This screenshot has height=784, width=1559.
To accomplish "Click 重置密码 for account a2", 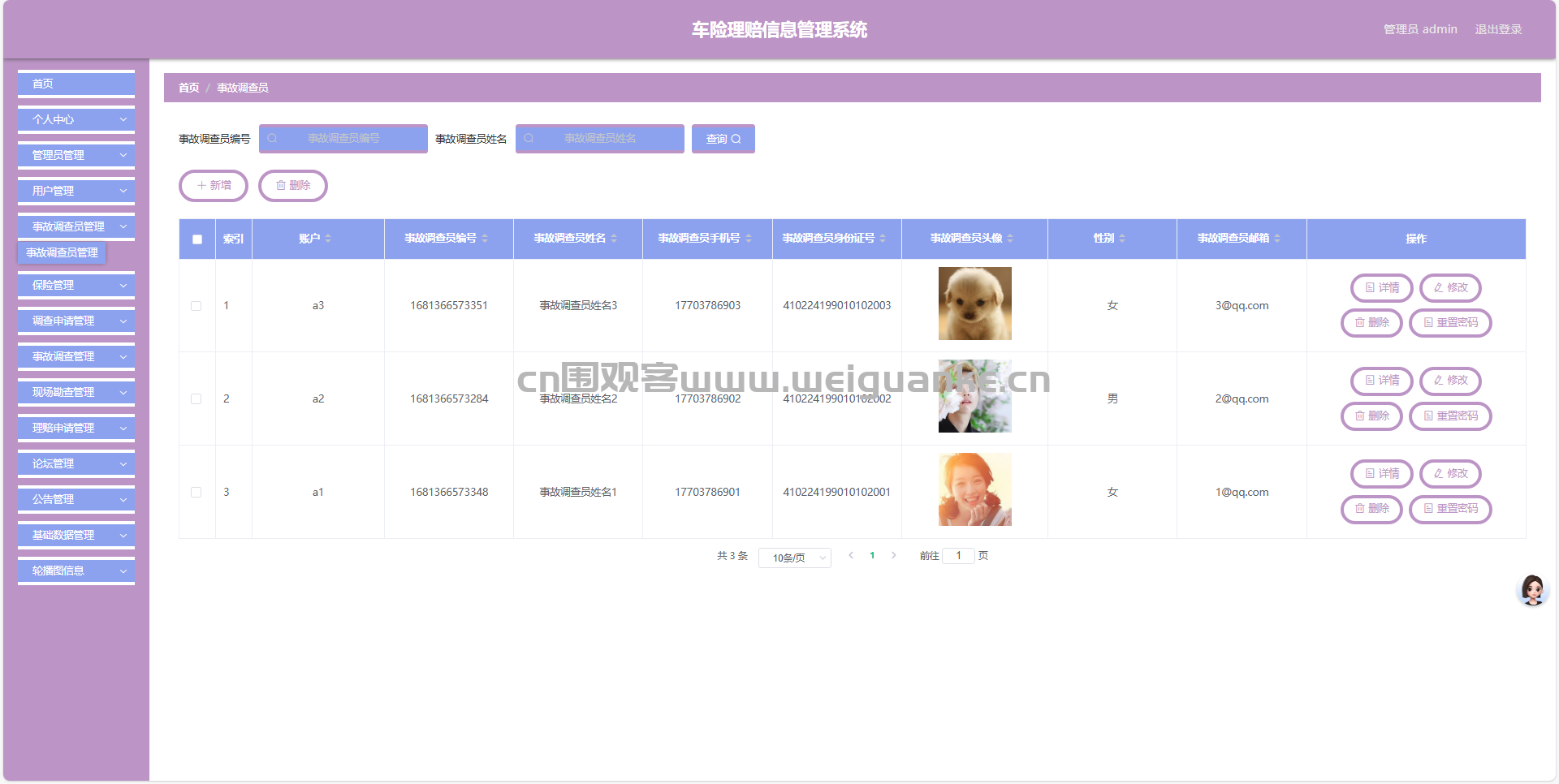I will coord(1450,416).
